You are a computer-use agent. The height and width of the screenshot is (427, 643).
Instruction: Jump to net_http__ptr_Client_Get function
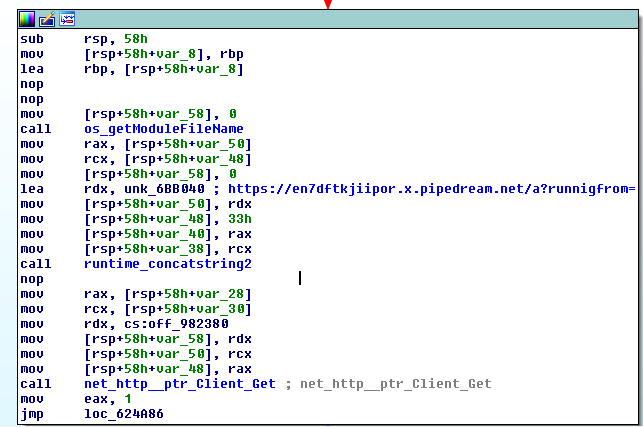pos(180,384)
